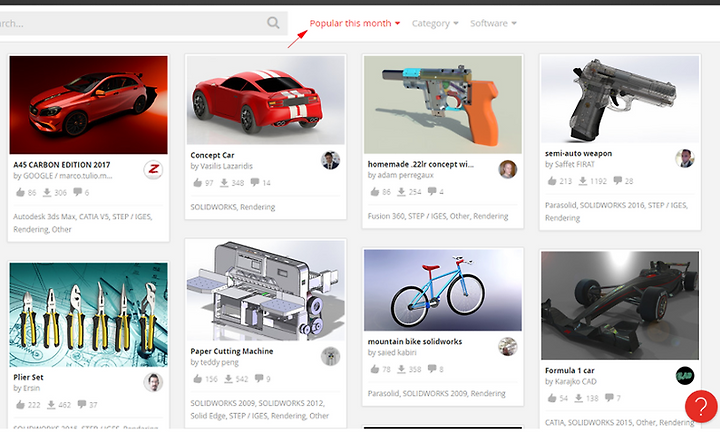Viewport: 720px width, 432px height.
Task: Open comments on Paper Cutting Machine
Action: pyautogui.click(x=259, y=378)
